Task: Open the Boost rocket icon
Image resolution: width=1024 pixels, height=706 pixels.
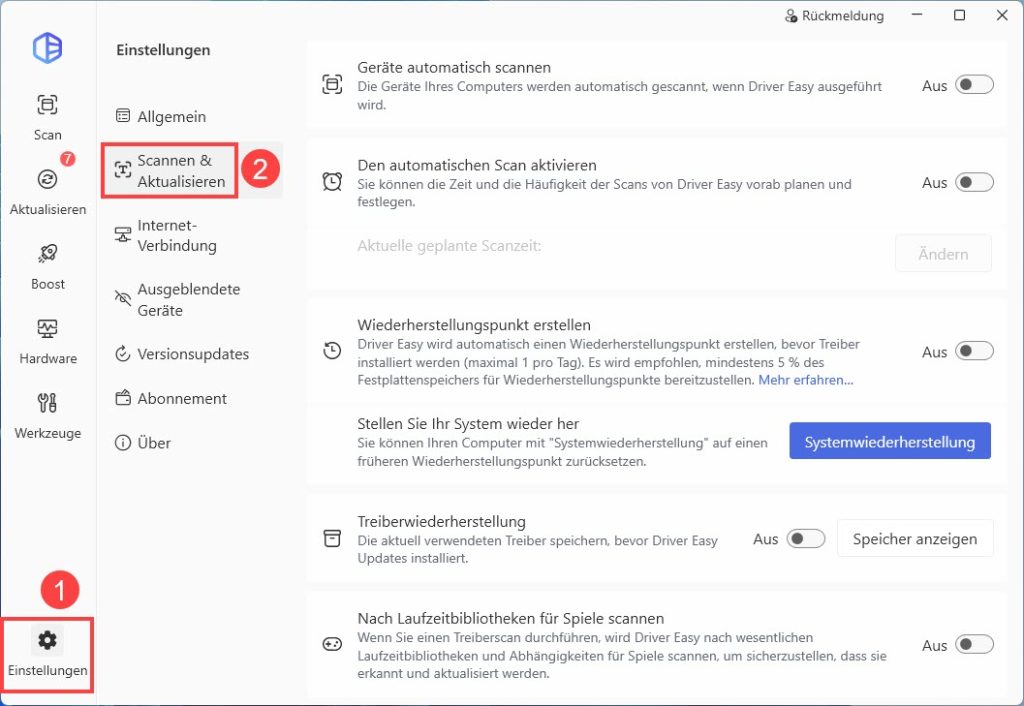Action: 47,253
